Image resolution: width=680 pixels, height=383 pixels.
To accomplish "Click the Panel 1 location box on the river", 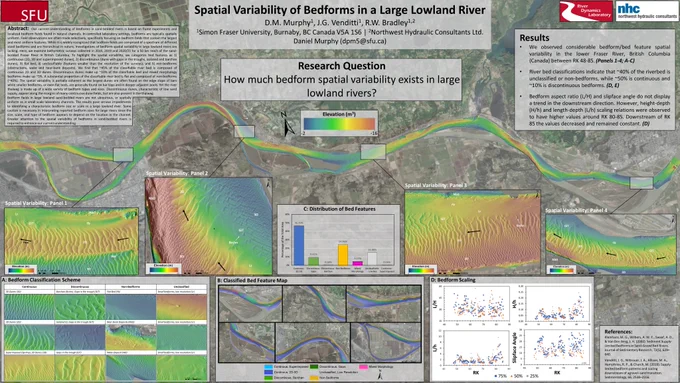I will pos(123,154).
